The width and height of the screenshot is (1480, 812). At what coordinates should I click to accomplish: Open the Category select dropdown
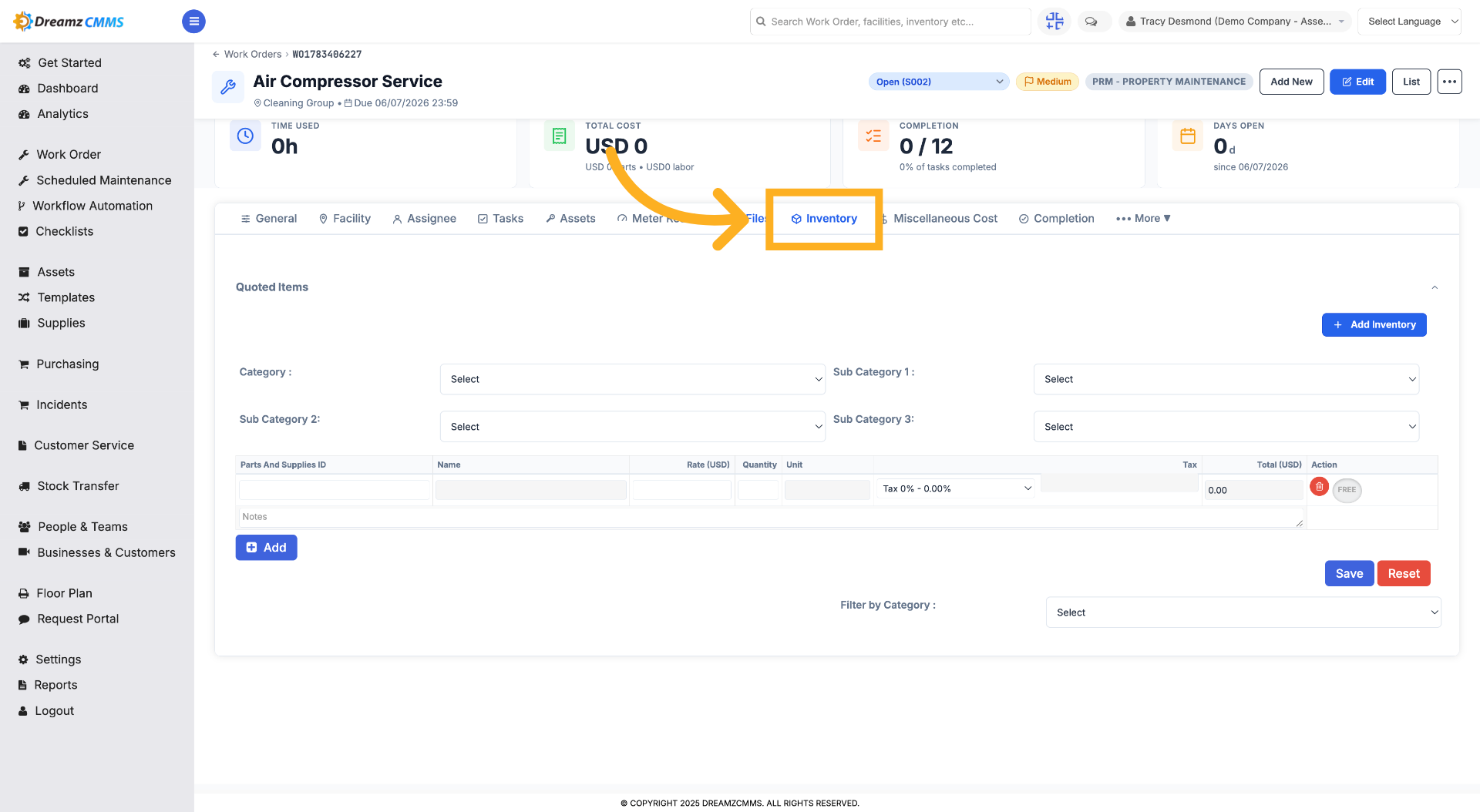[632, 379]
